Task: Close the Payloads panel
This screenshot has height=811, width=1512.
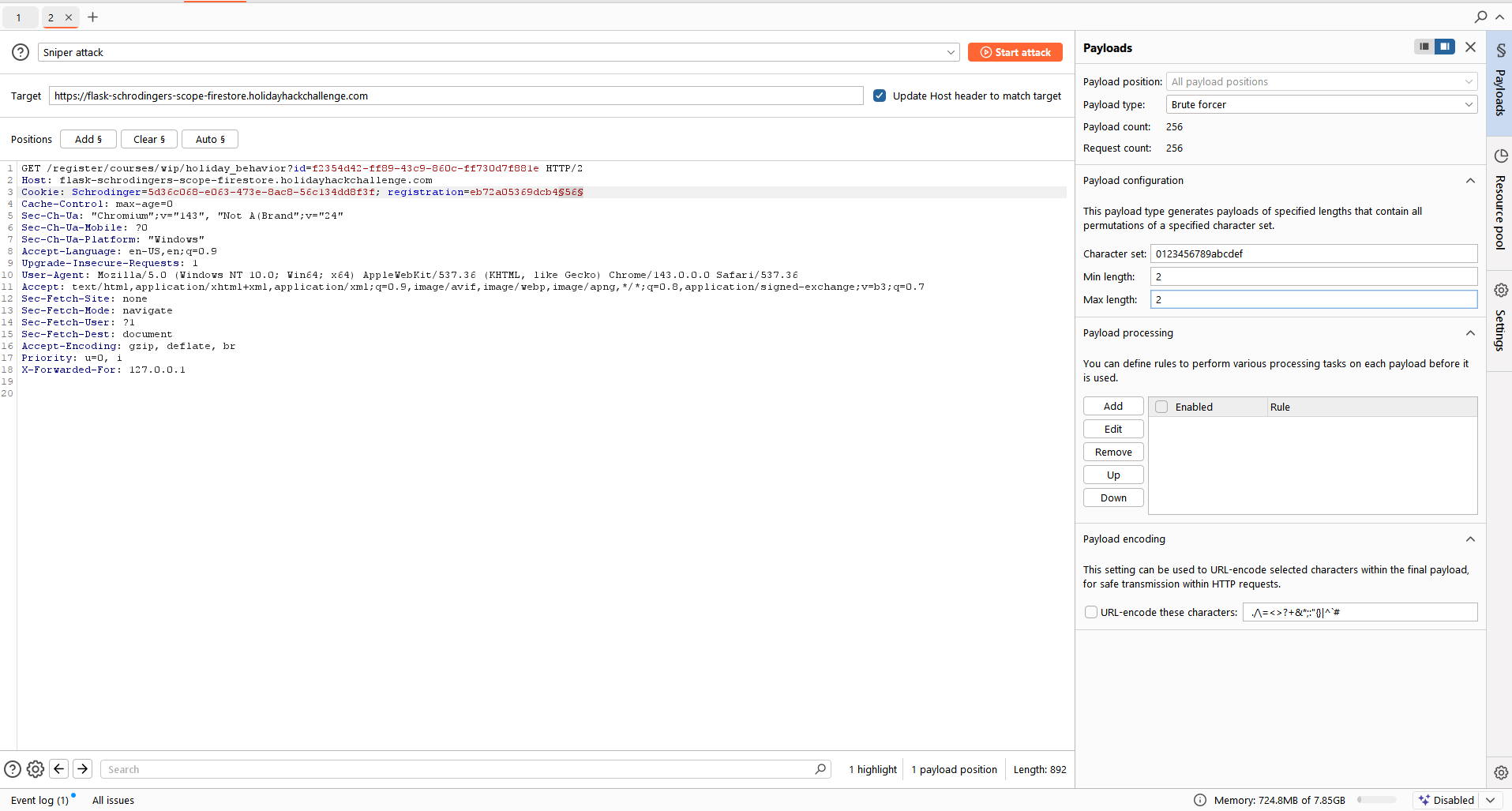Action: tap(1470, 47)
